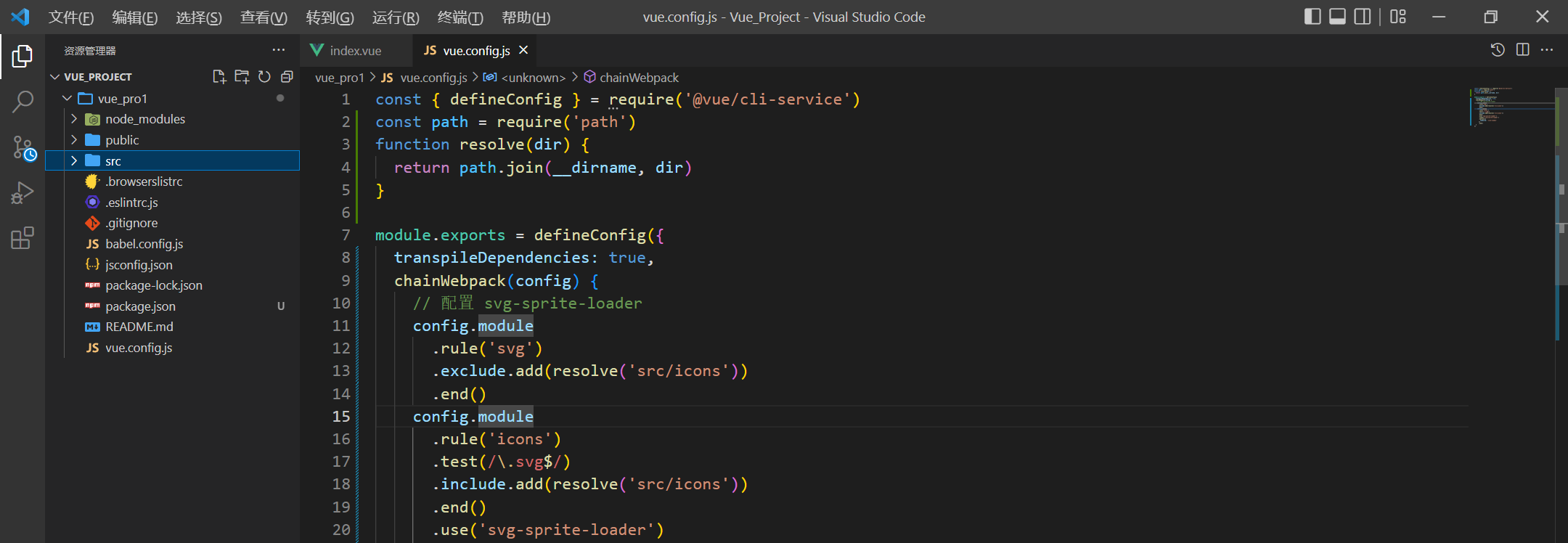Open more editor actions menu
Screen dimensions: 1568x543
click(x=1547, y=50)
